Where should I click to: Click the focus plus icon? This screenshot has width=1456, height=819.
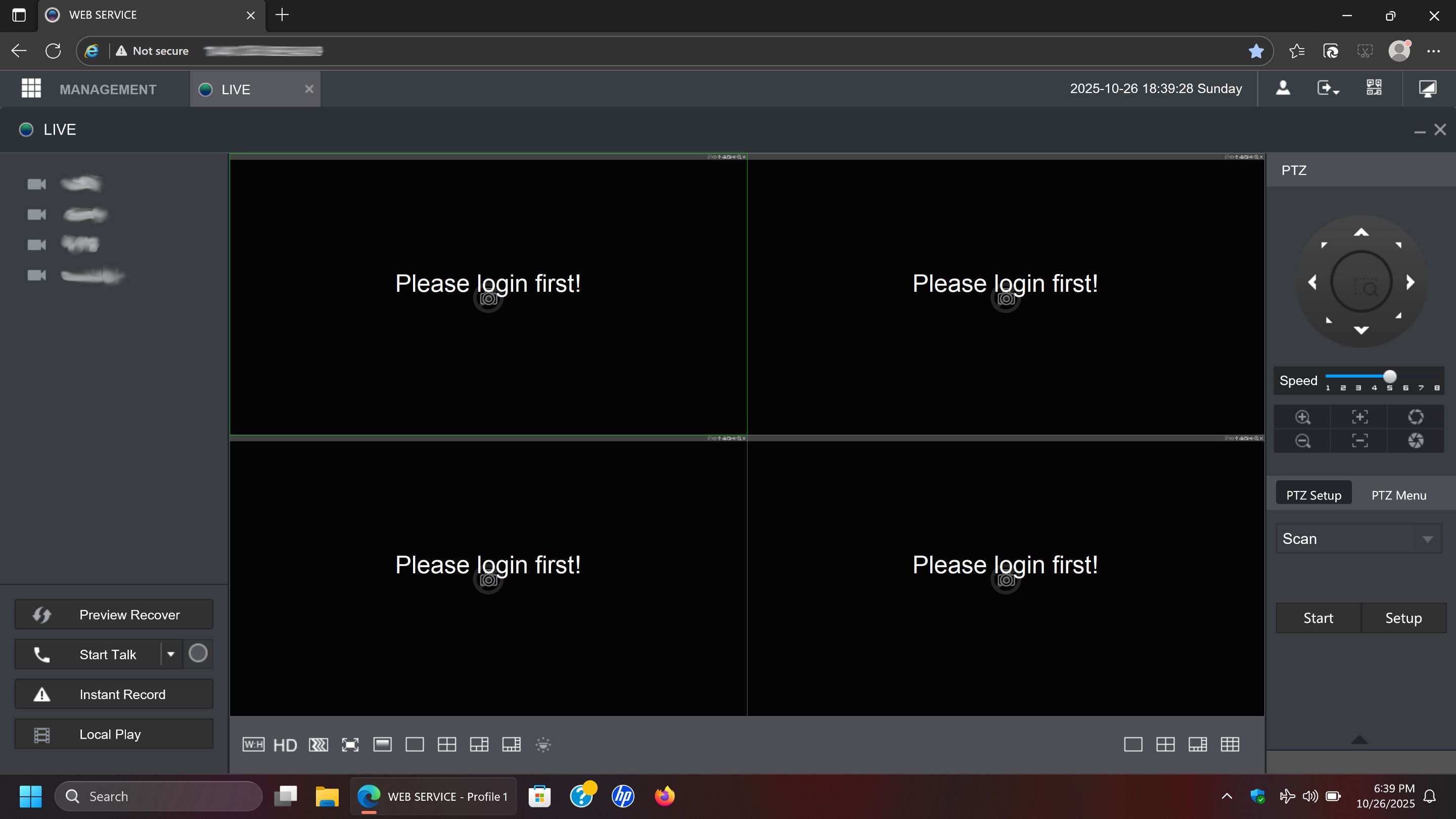[1360, 417]
